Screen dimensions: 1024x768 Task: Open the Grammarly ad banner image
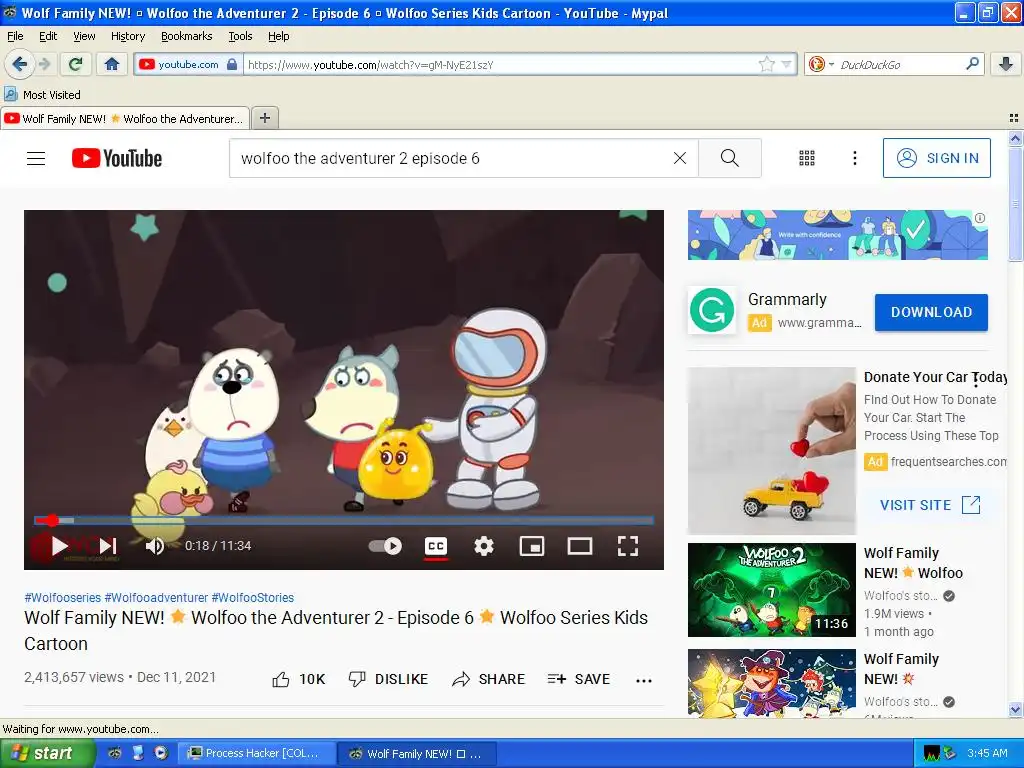pyautogui.click(x=837, y=235)
